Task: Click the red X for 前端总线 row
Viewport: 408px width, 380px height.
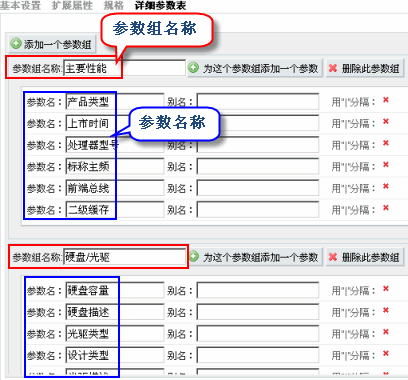Action: coord(386,186)
